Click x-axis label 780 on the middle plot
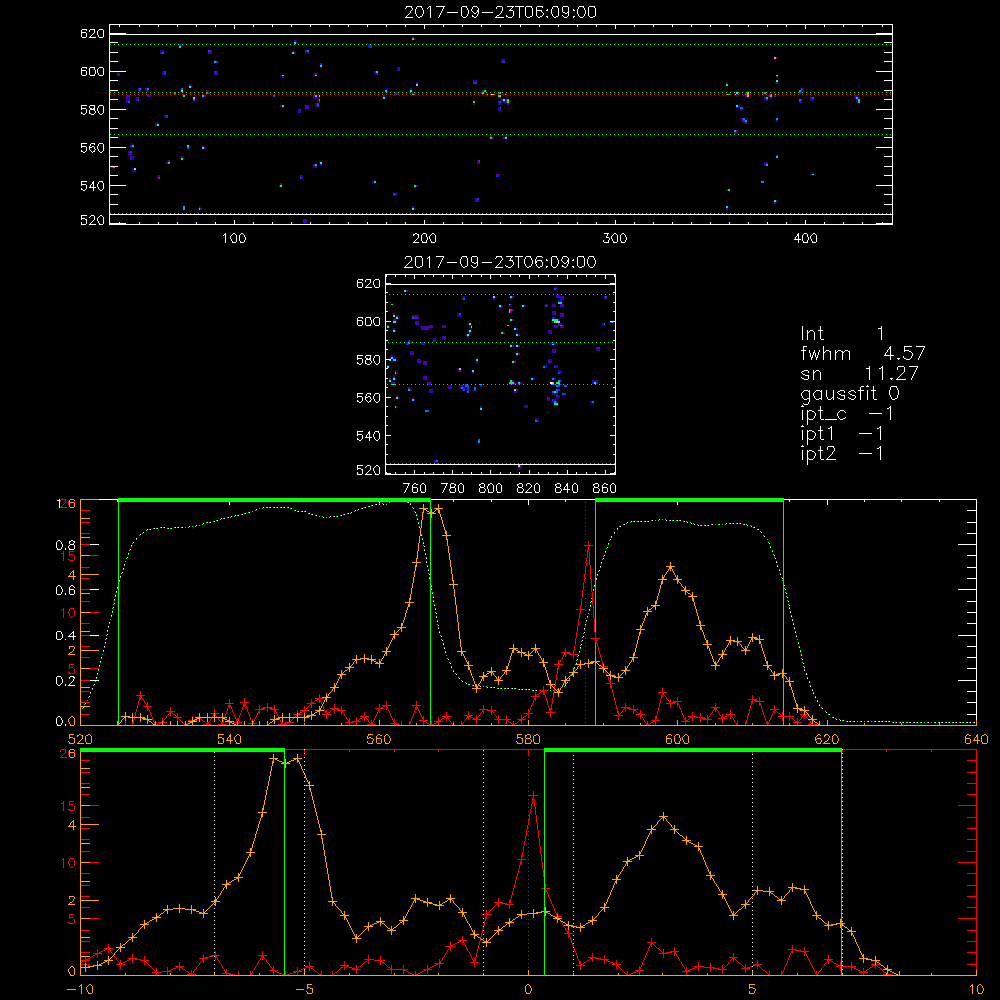The height and width of the screenshot is (1000, 1000). point(453,489)
